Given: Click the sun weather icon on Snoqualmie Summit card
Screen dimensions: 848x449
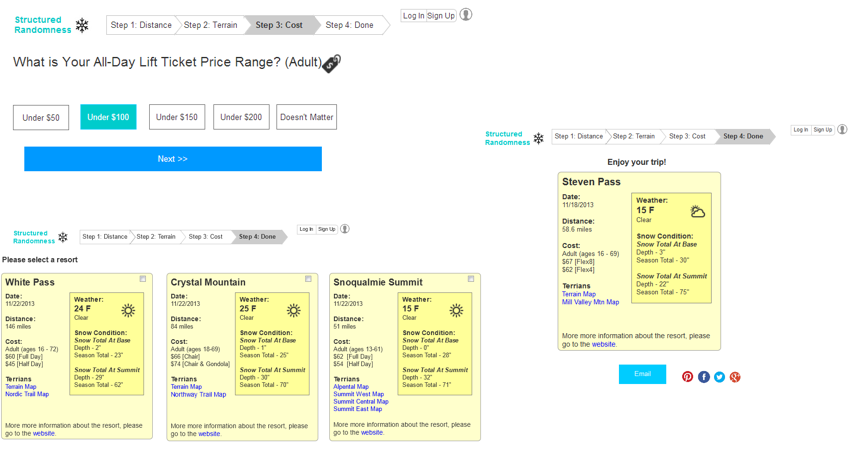Looking at the screenshot, I should (456, 310).
